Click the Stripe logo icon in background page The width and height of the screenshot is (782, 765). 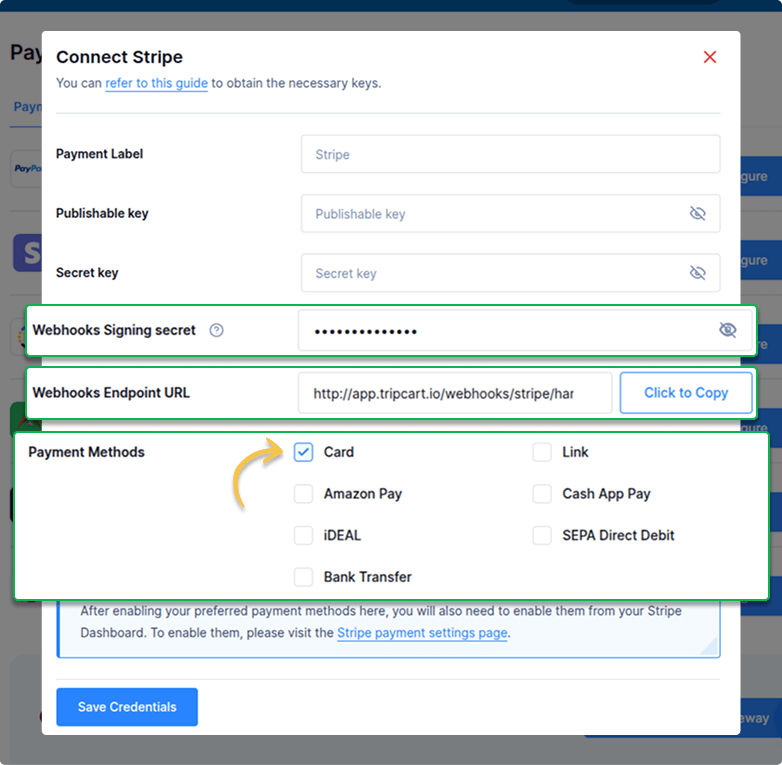tap(27, 253)
